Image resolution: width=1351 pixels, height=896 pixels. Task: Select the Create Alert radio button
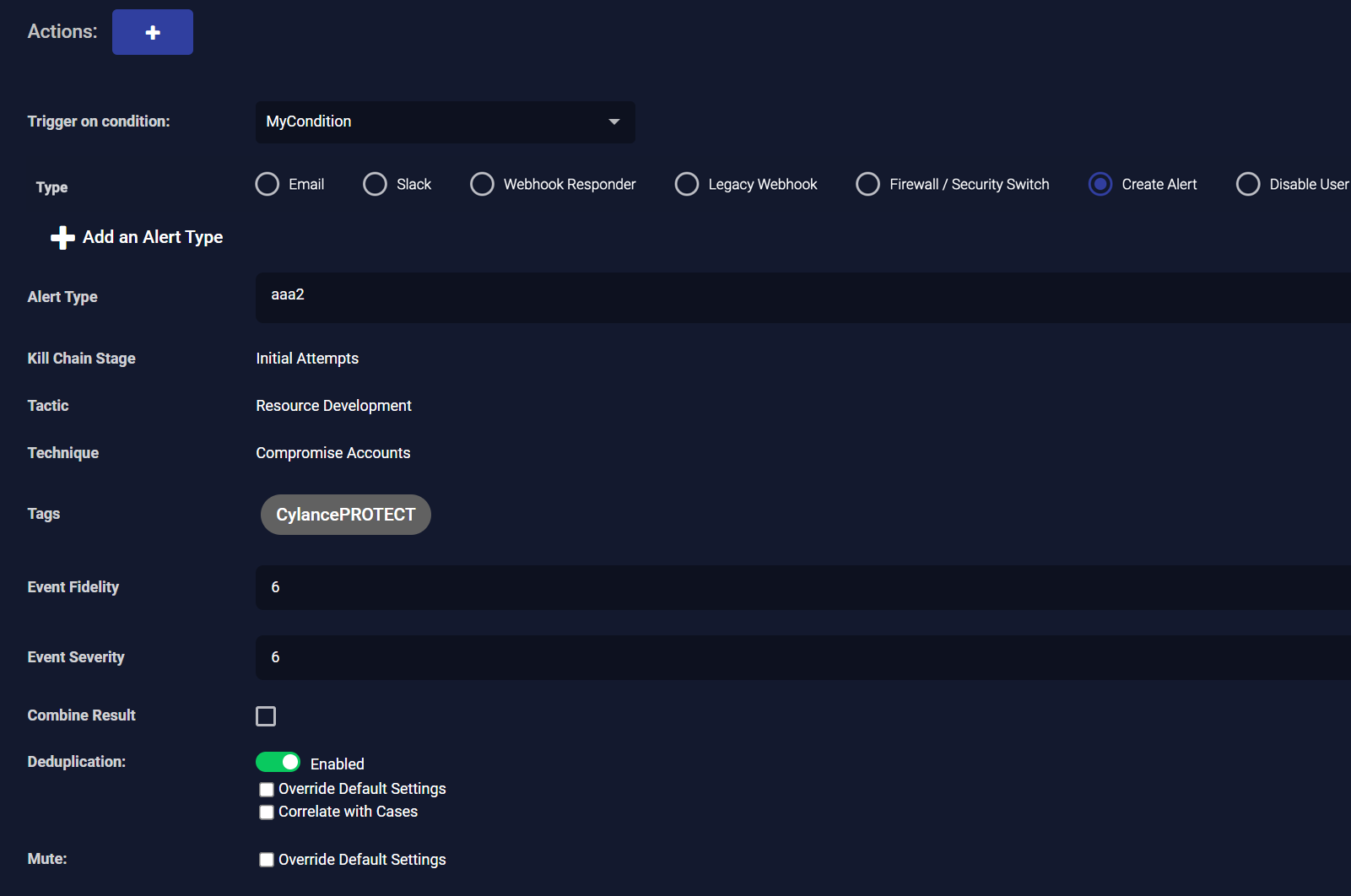(x=1100, y=184)
